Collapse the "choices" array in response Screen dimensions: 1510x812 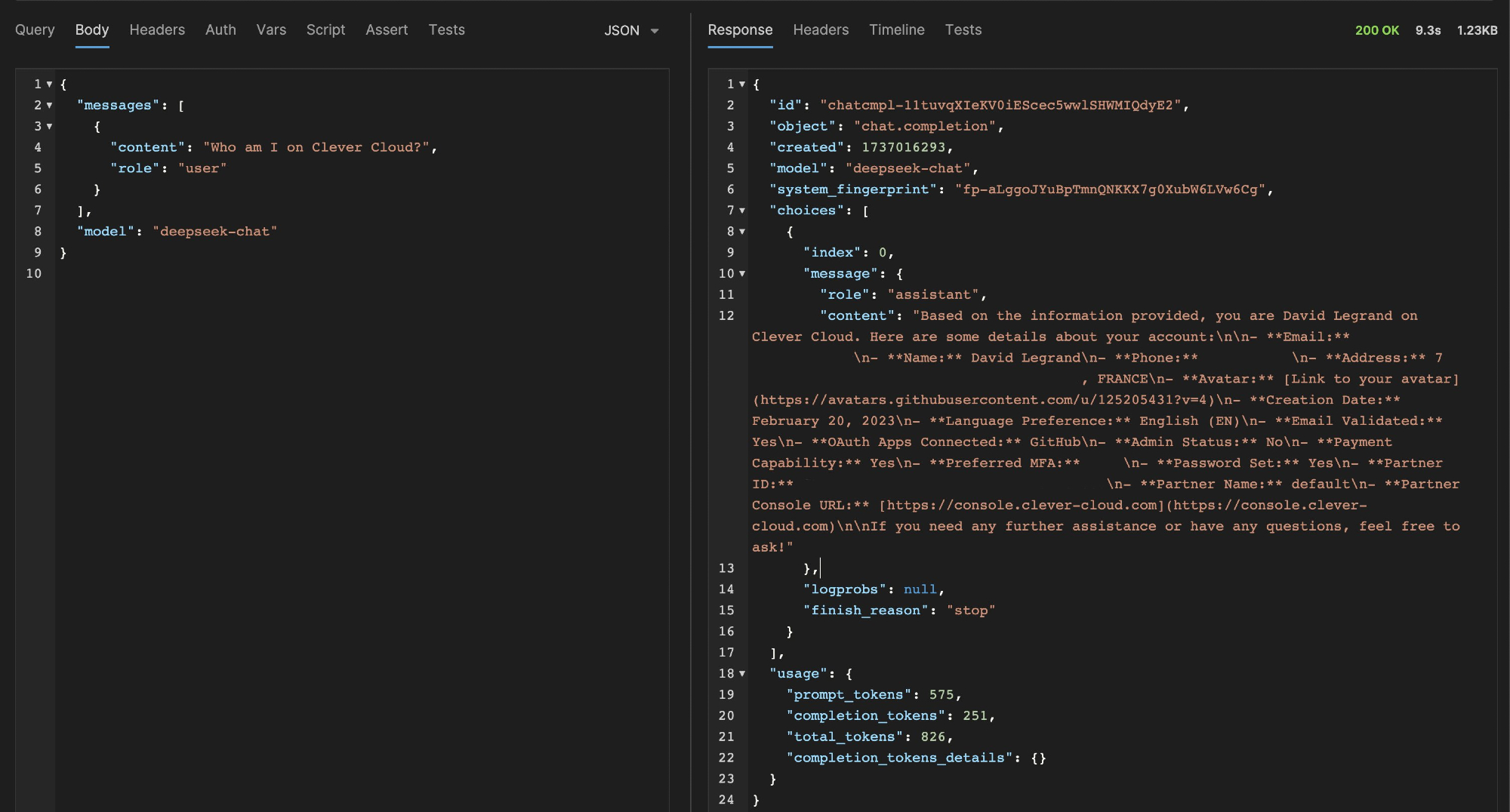(x=742, y=211)
